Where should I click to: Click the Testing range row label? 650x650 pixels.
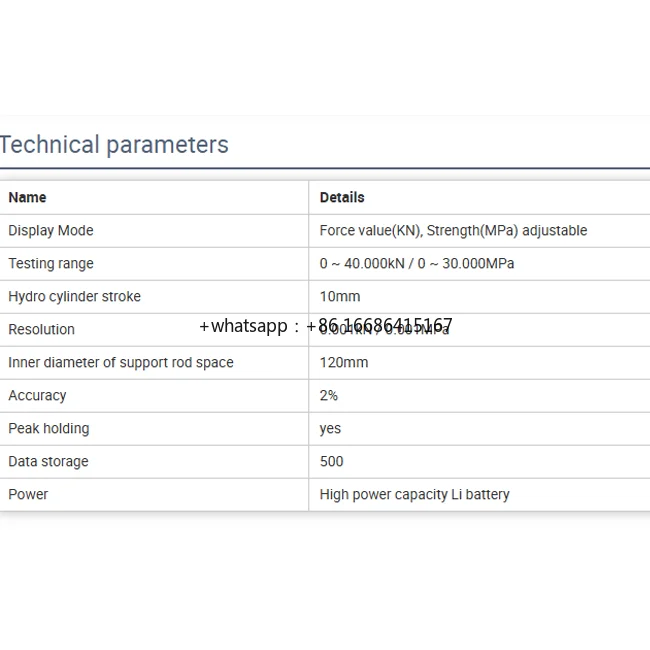51,263
